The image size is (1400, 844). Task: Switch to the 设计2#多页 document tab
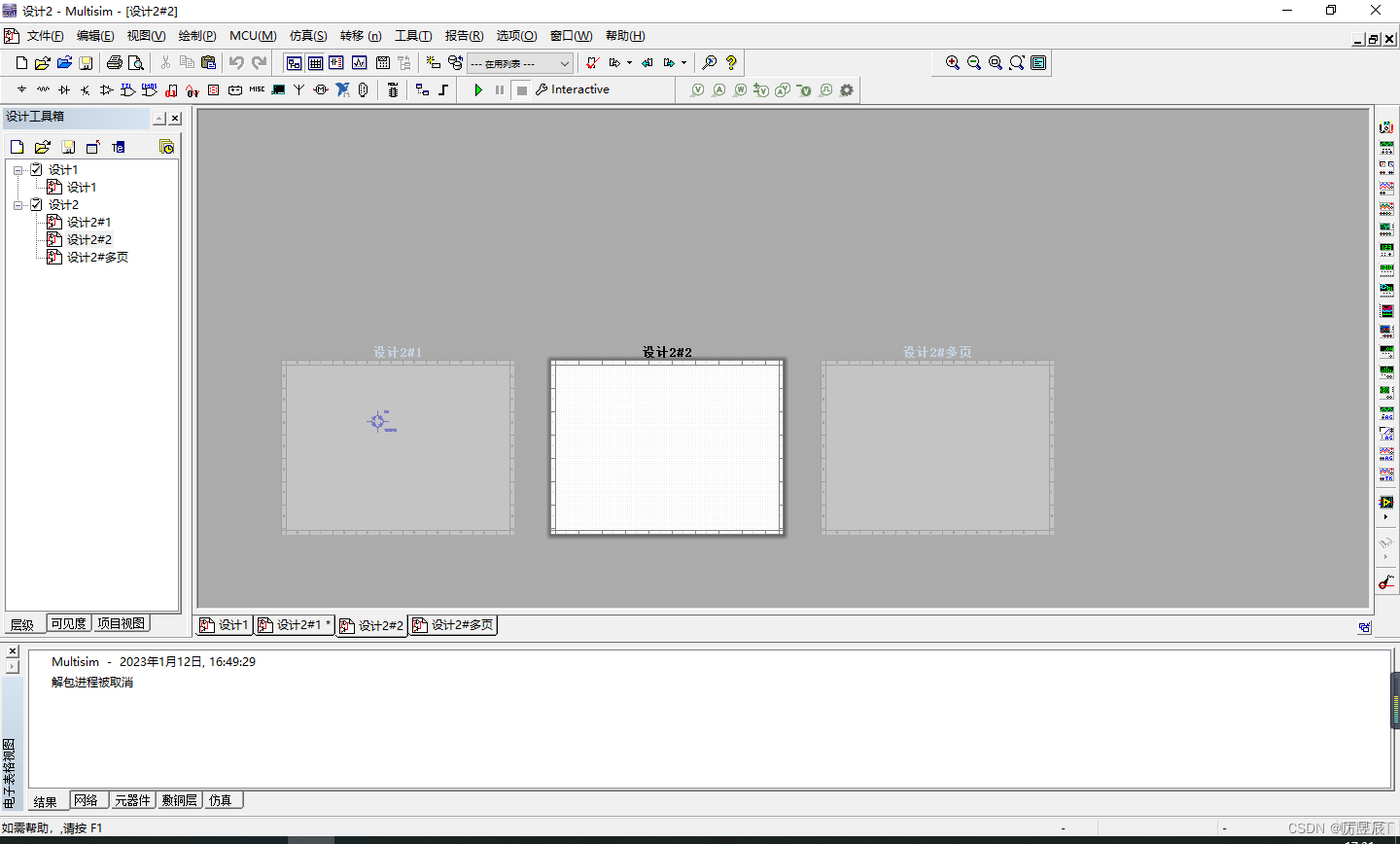453,625
